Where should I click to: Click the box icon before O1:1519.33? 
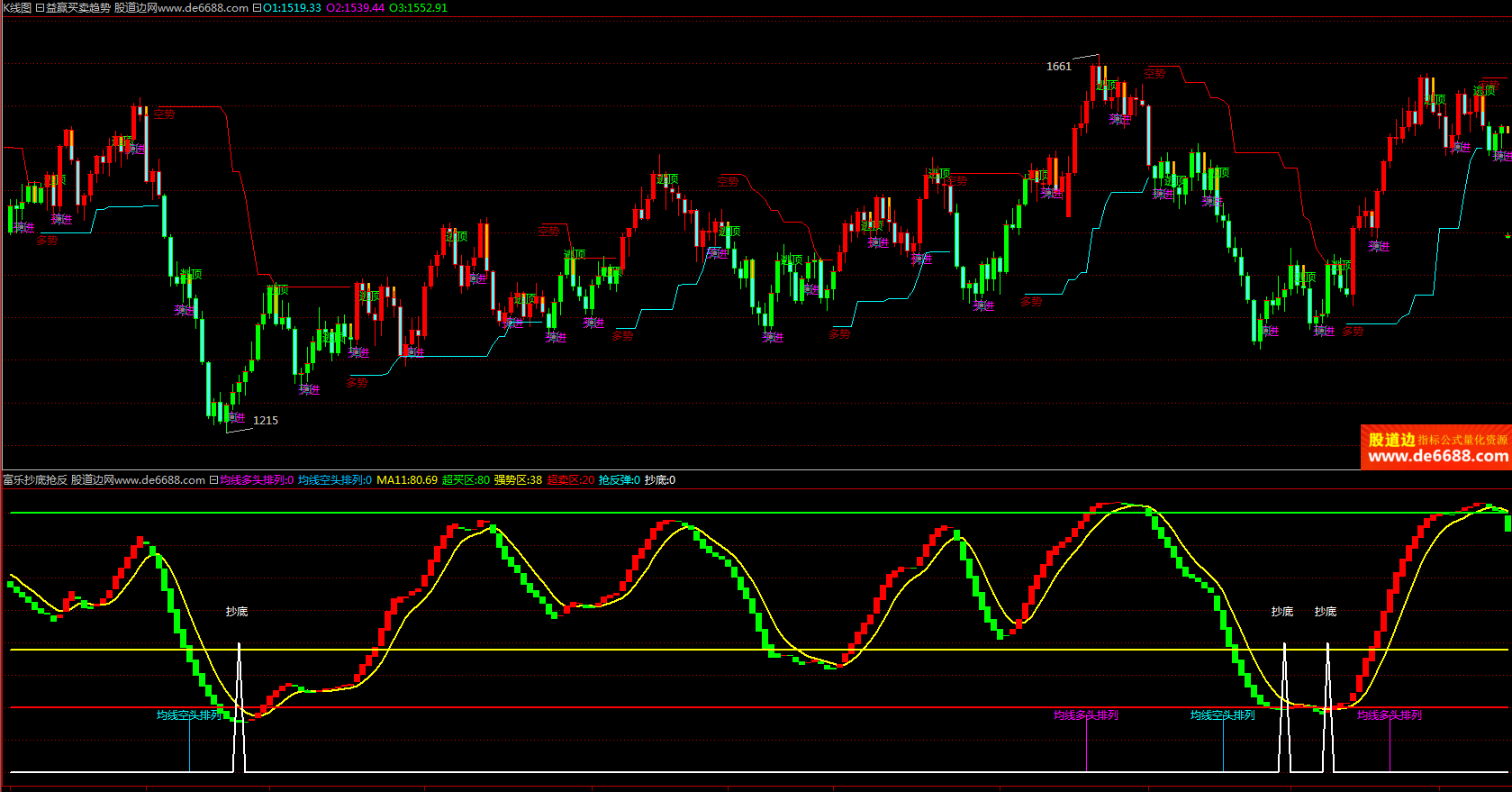(x=257, y=8)
